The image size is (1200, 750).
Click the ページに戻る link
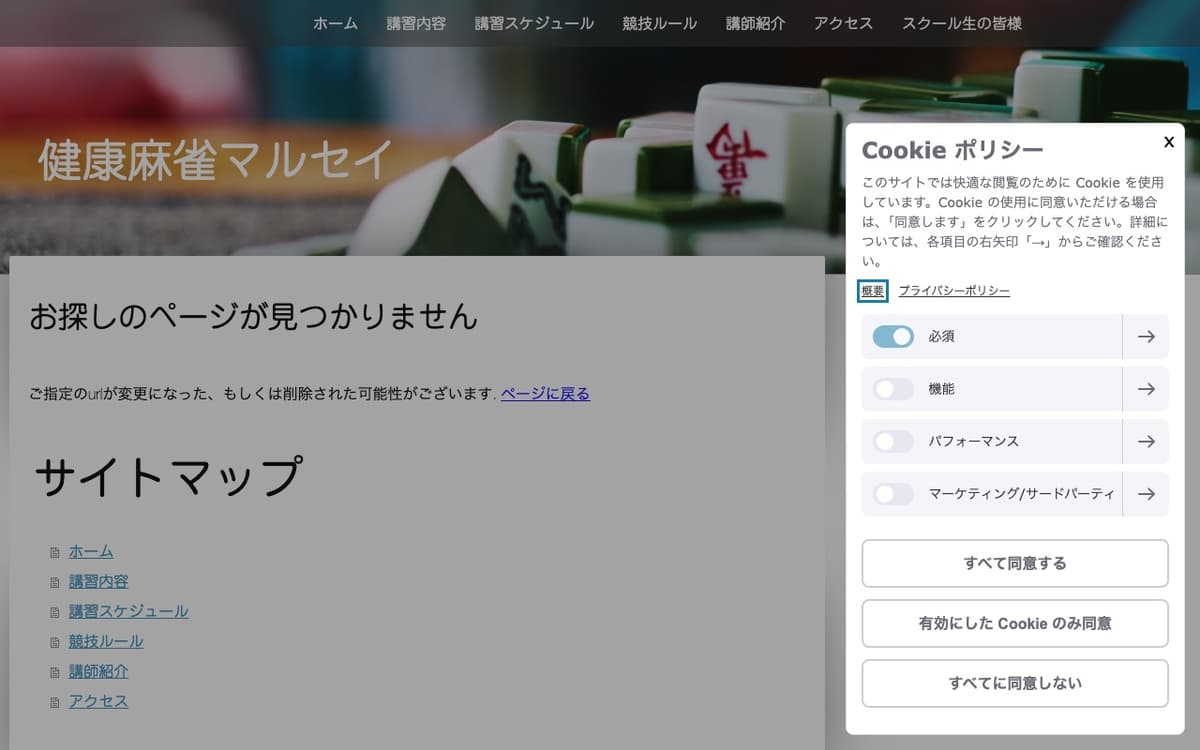pos(545,394)
